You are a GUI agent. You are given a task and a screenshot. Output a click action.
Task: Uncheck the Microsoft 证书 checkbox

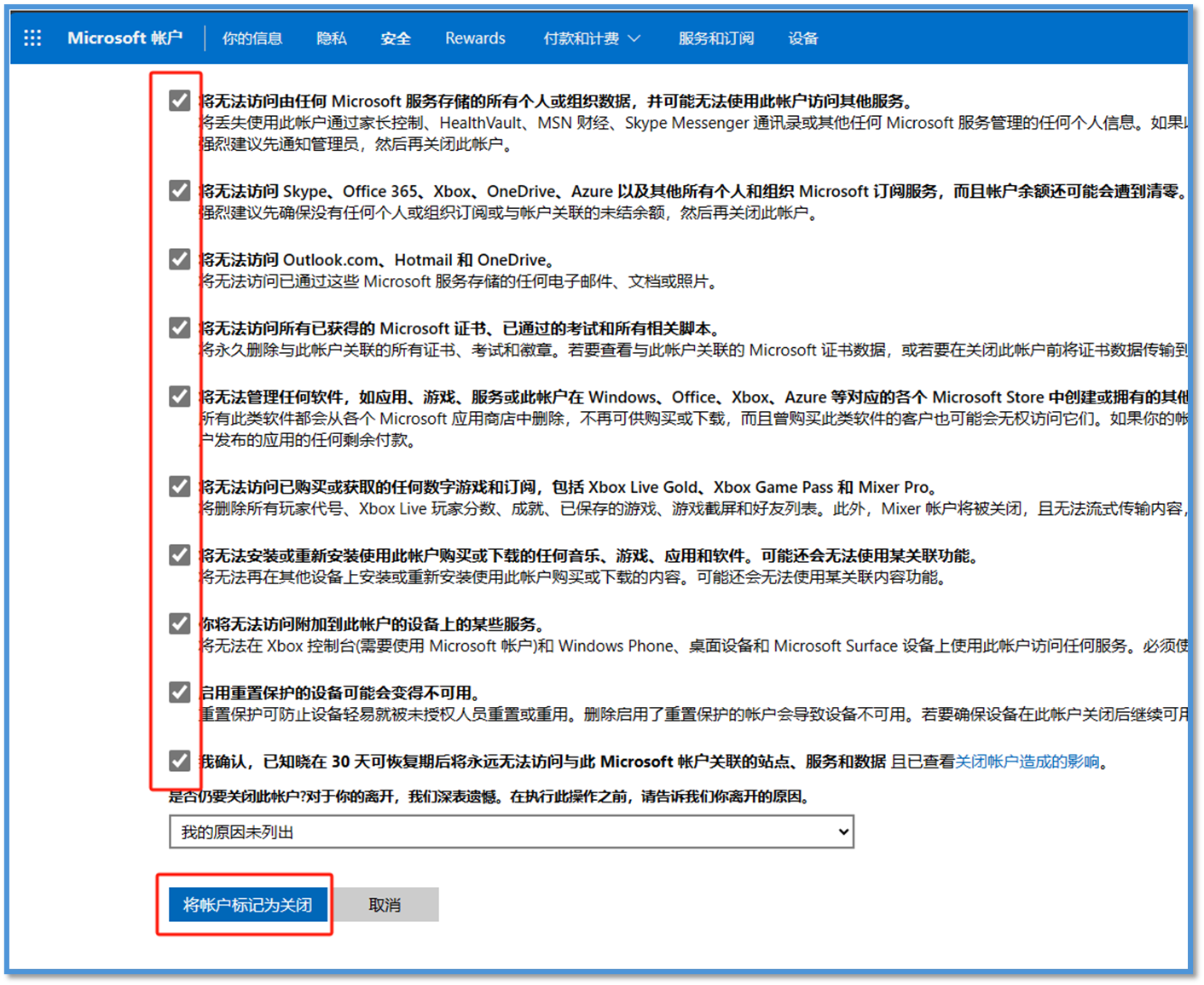pyautogui.click(x=179, y=327)
